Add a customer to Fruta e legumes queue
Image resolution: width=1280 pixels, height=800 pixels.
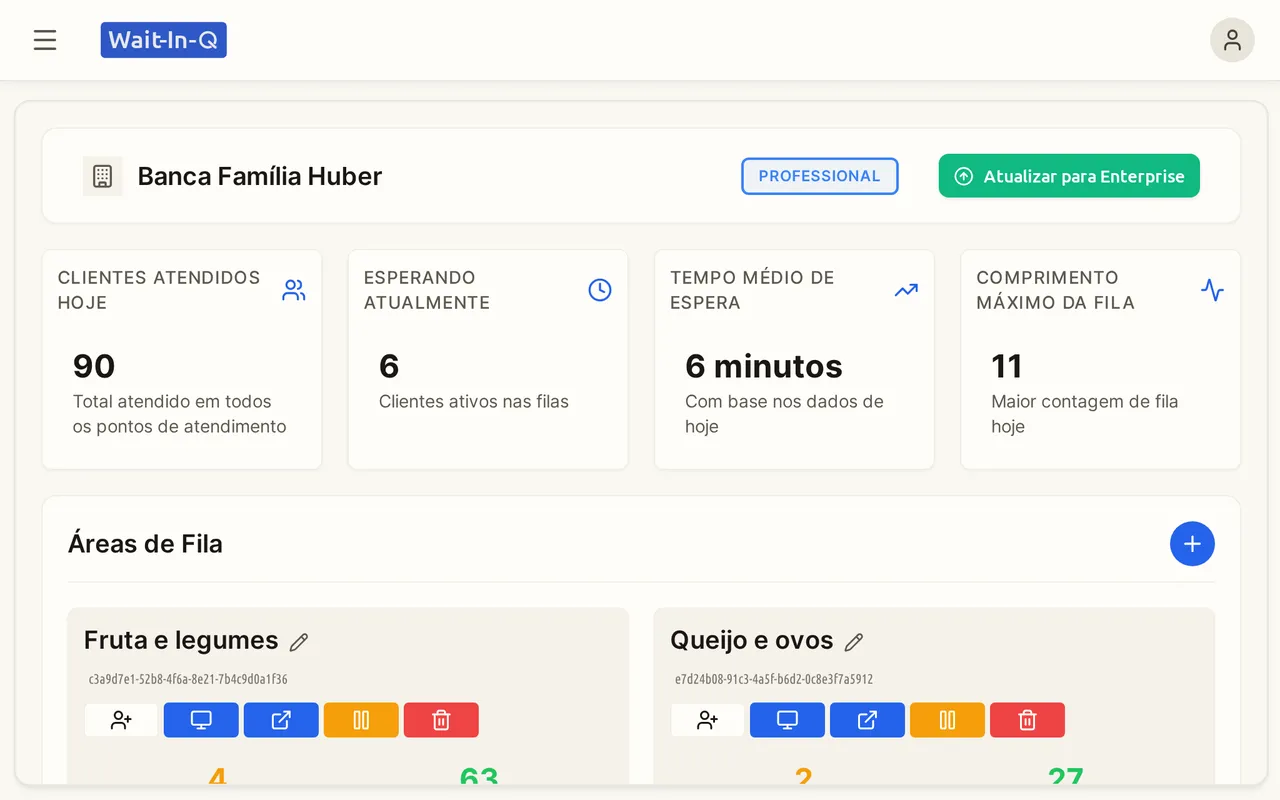pos(122,720)
